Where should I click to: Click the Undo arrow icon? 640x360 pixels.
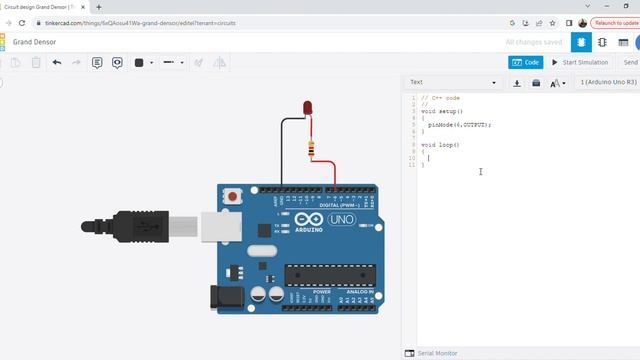tap(57, 62)
